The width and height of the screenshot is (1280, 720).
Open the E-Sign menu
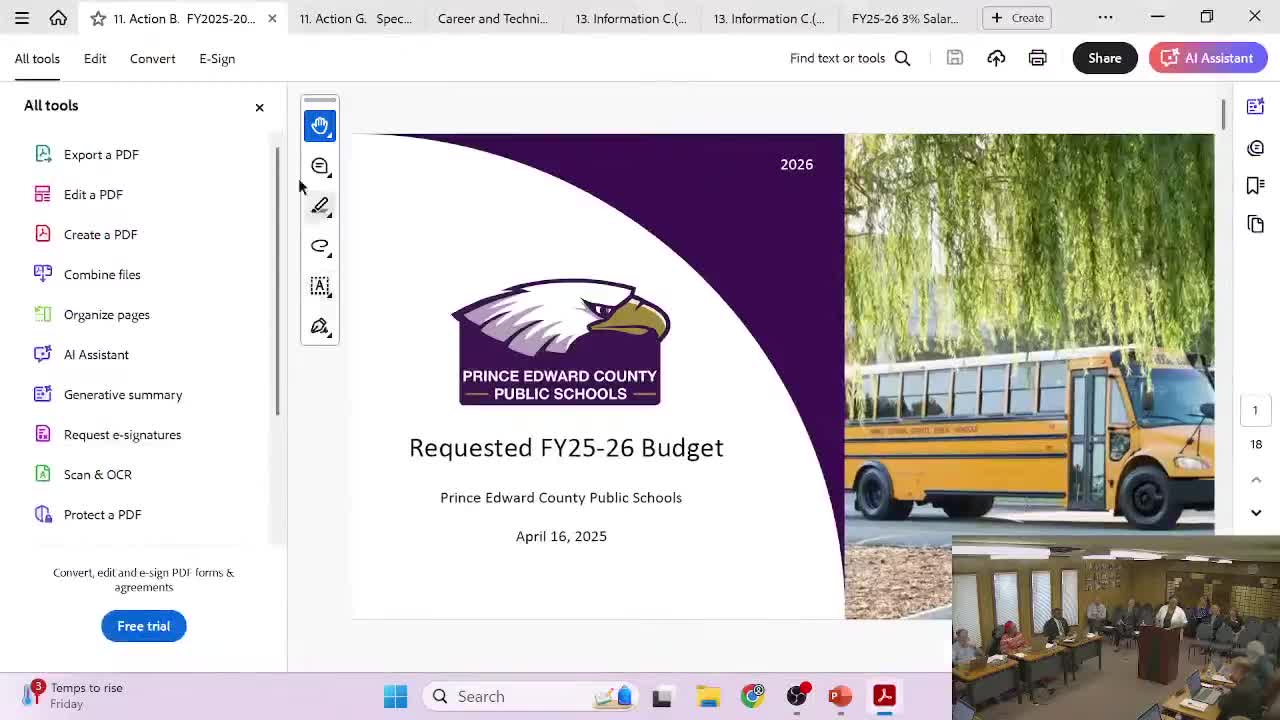(x=217, y=59)
